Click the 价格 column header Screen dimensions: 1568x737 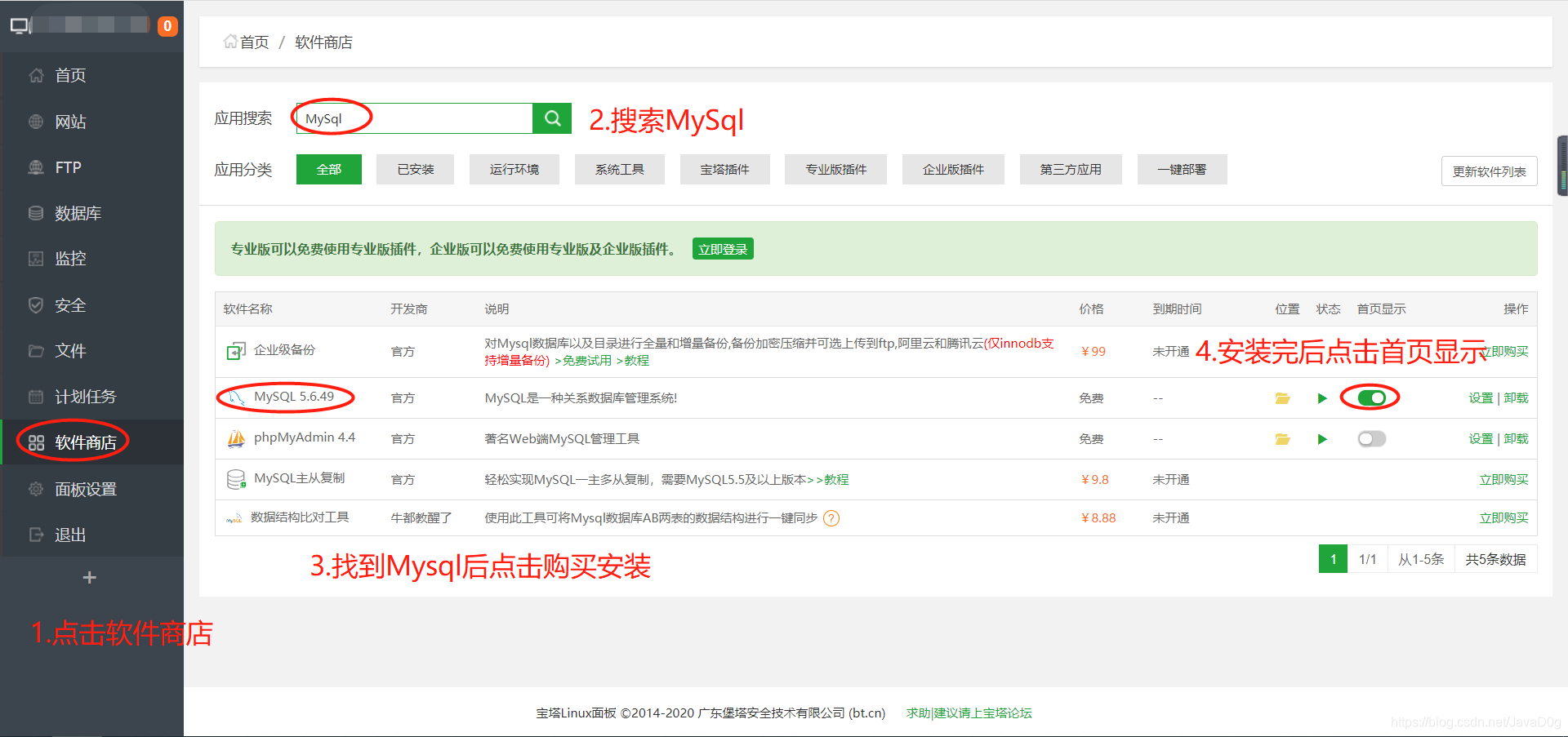tap(1091, 309)
